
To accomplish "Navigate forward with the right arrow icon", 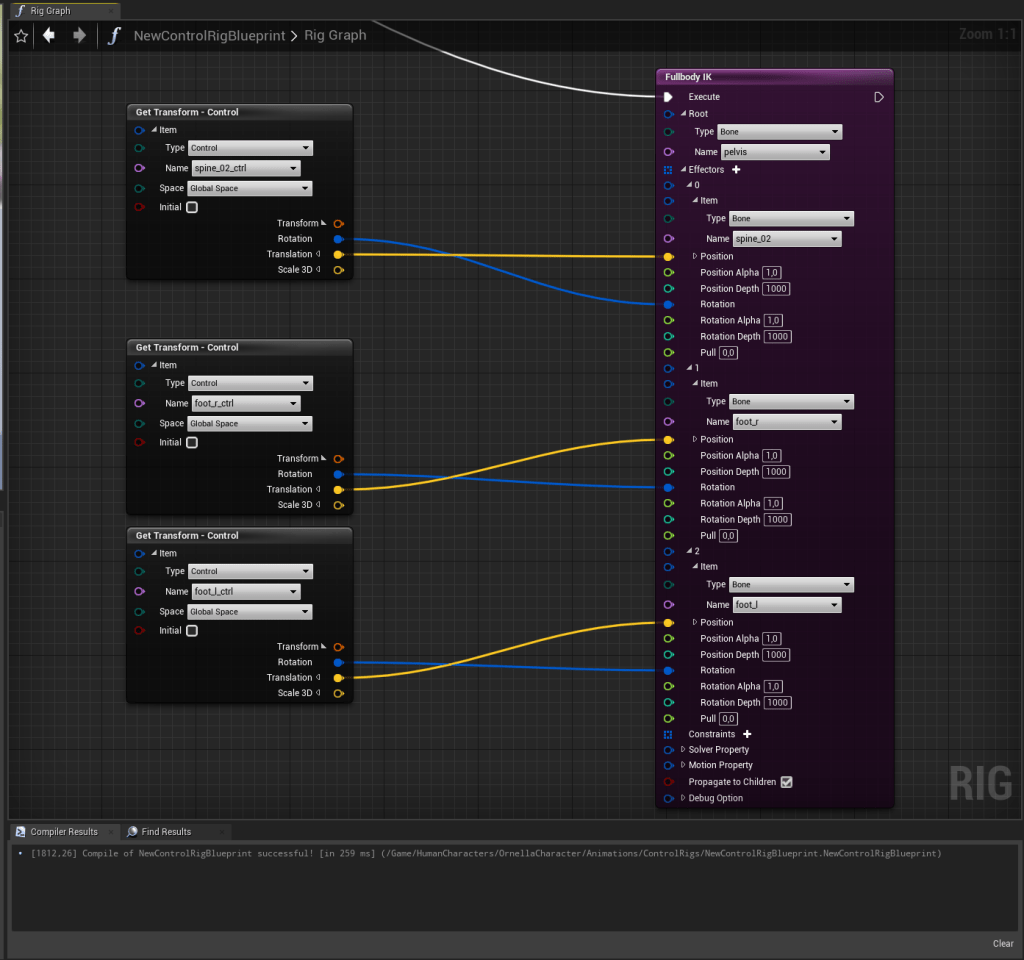I will click(x=79, y=36).
